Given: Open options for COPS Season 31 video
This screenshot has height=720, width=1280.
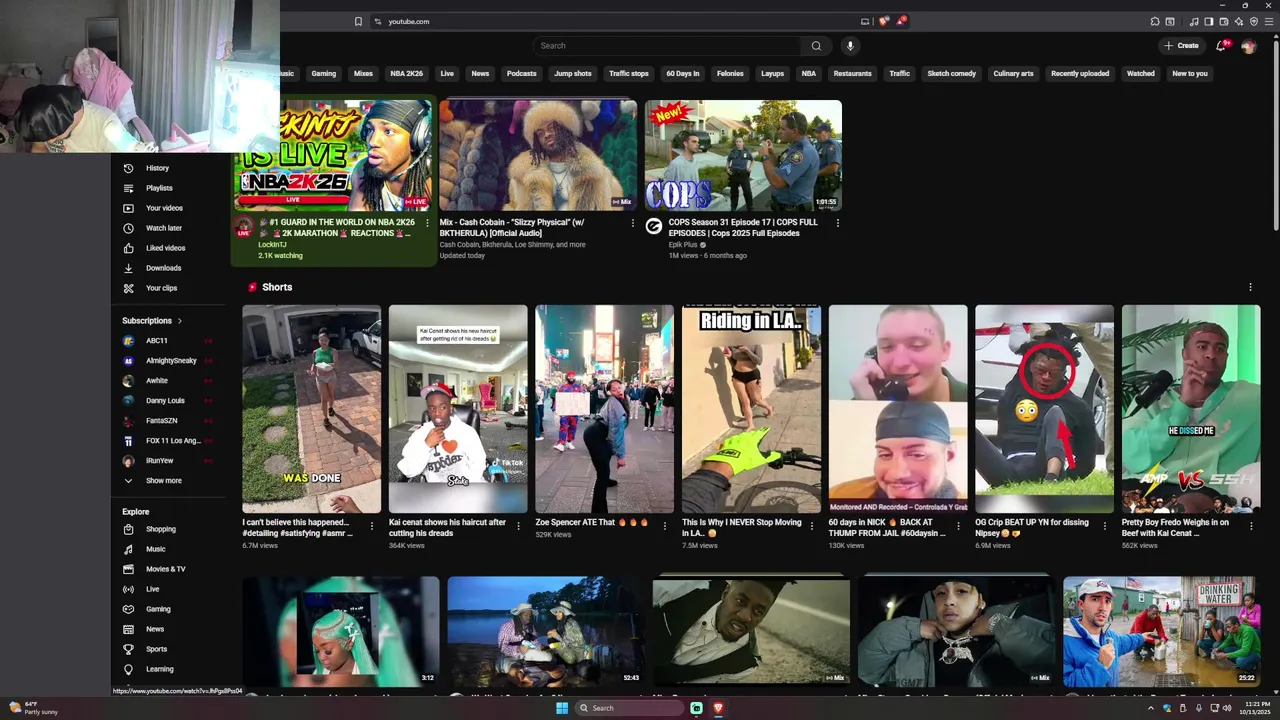Looking at the screenshot, I should point(837,223).
